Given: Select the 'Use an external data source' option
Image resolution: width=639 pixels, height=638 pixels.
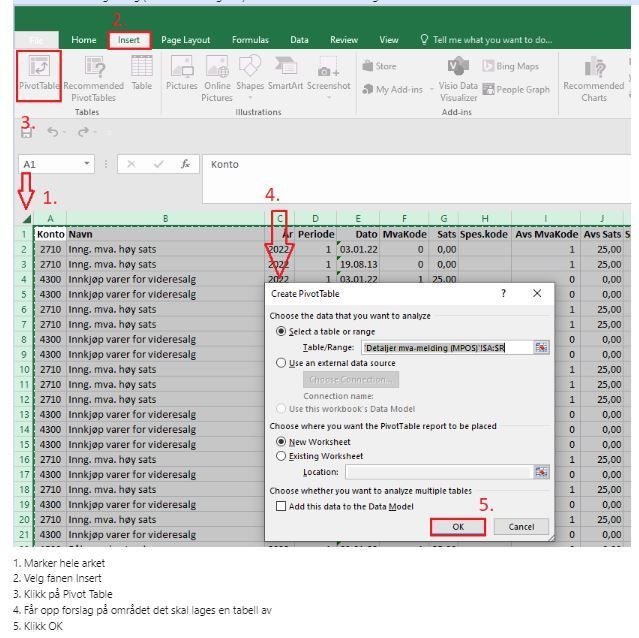Looking at the screenshot, I should point(281,363).
